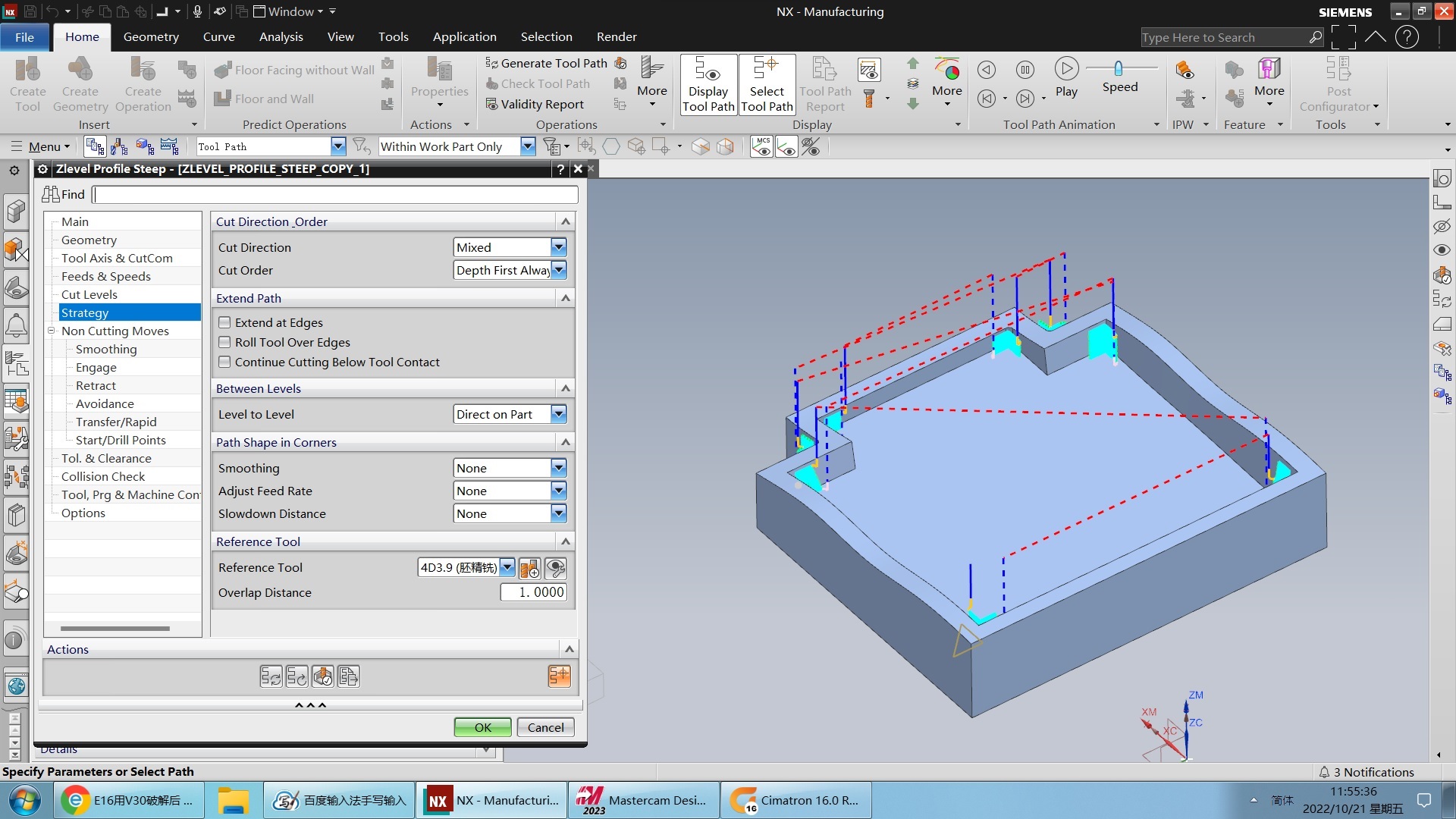Select Feeds & Speeds tree item
1456x819 pixels.
pyautogui.click(x=106, y=276)
